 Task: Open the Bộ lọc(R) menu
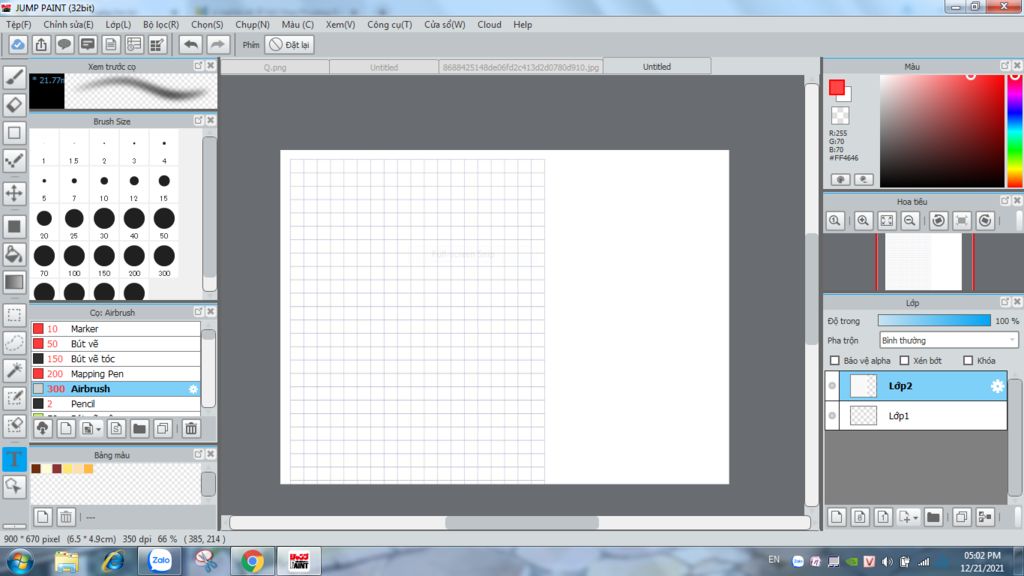pos(161,24)
